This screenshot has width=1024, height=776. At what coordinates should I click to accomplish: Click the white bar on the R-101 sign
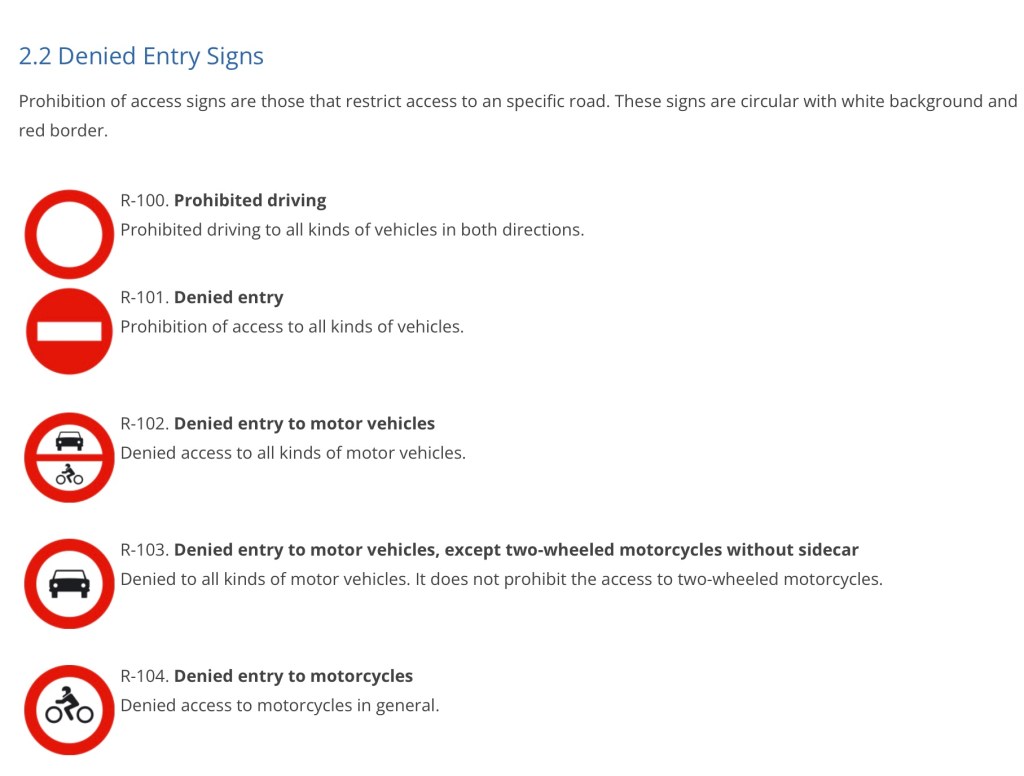tap(69, 332)
